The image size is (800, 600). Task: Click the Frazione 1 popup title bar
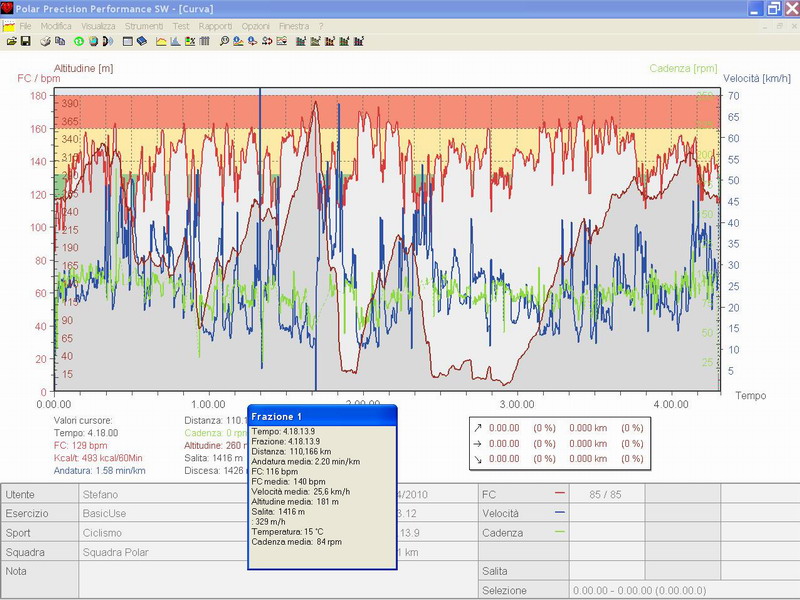[322, 415]
